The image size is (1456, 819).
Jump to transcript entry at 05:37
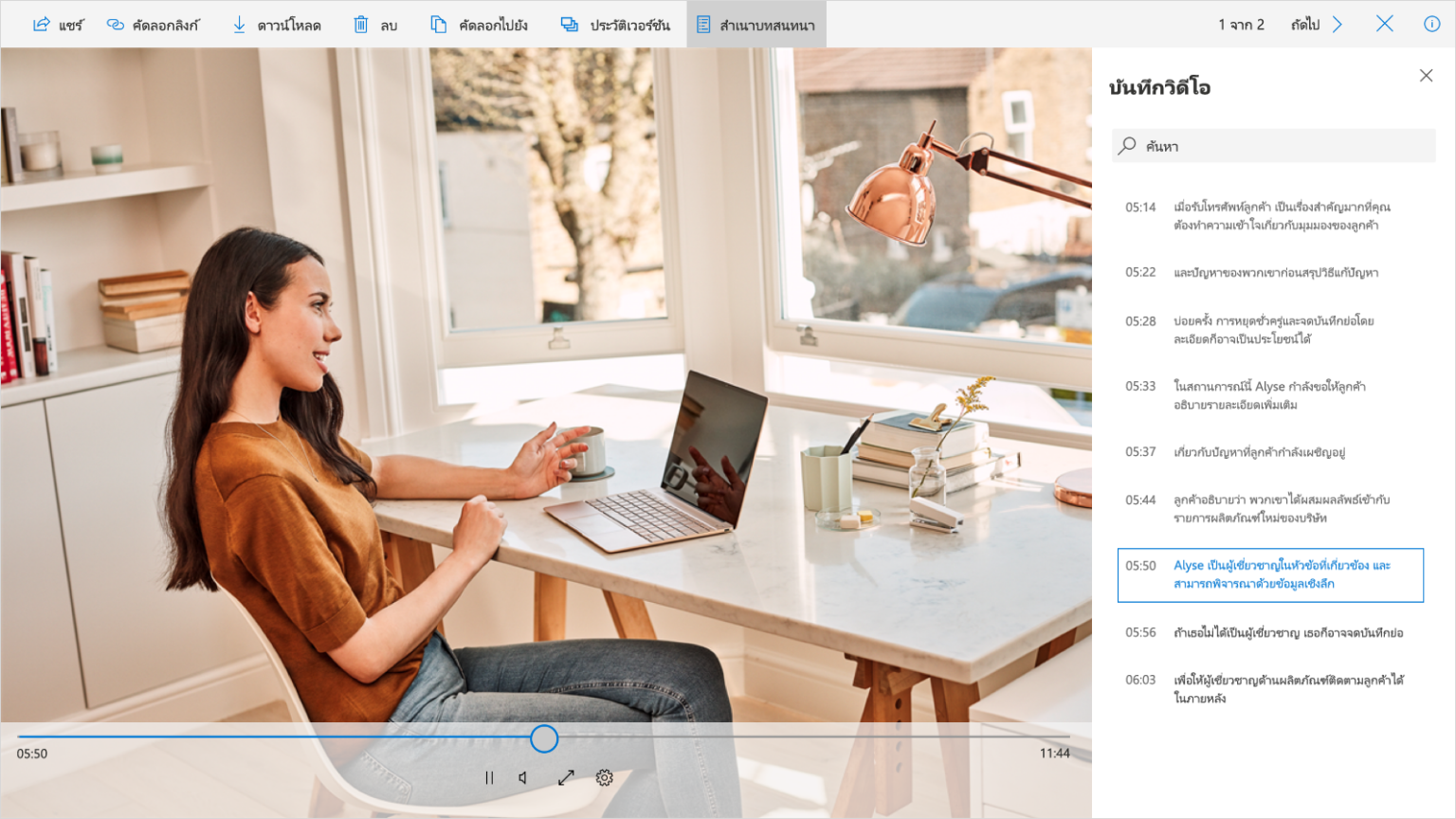coord(1270,452)
